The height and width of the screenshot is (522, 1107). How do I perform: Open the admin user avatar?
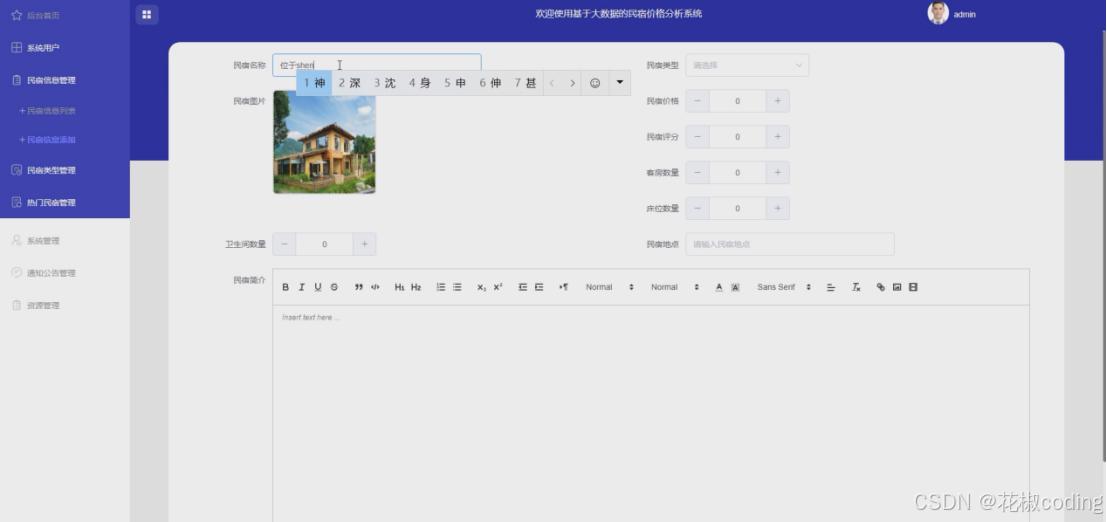938,13
